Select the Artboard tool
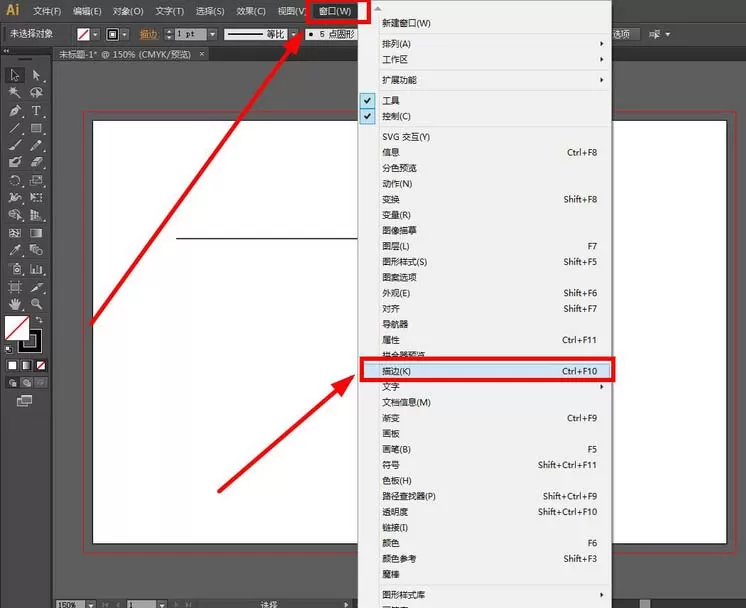The height and width of the screenshot is (608, 746). point(15,287)
